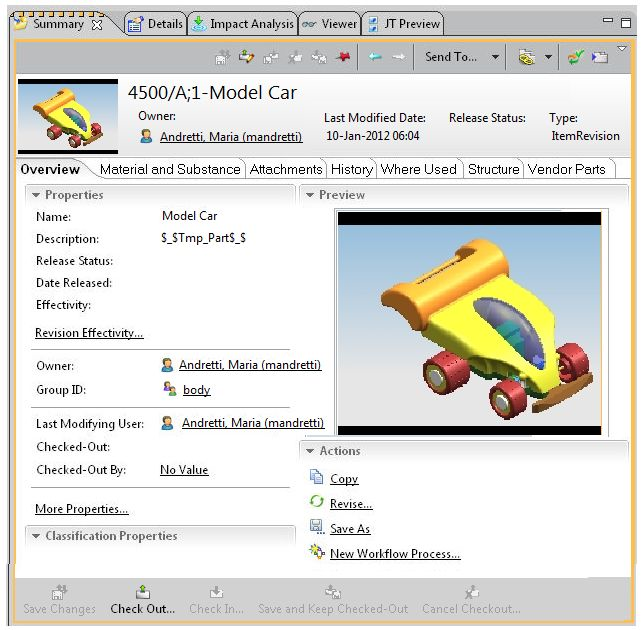Switch to the Impact Analysis tab
The height and width of the screenshot is (630, 641).
243,24
